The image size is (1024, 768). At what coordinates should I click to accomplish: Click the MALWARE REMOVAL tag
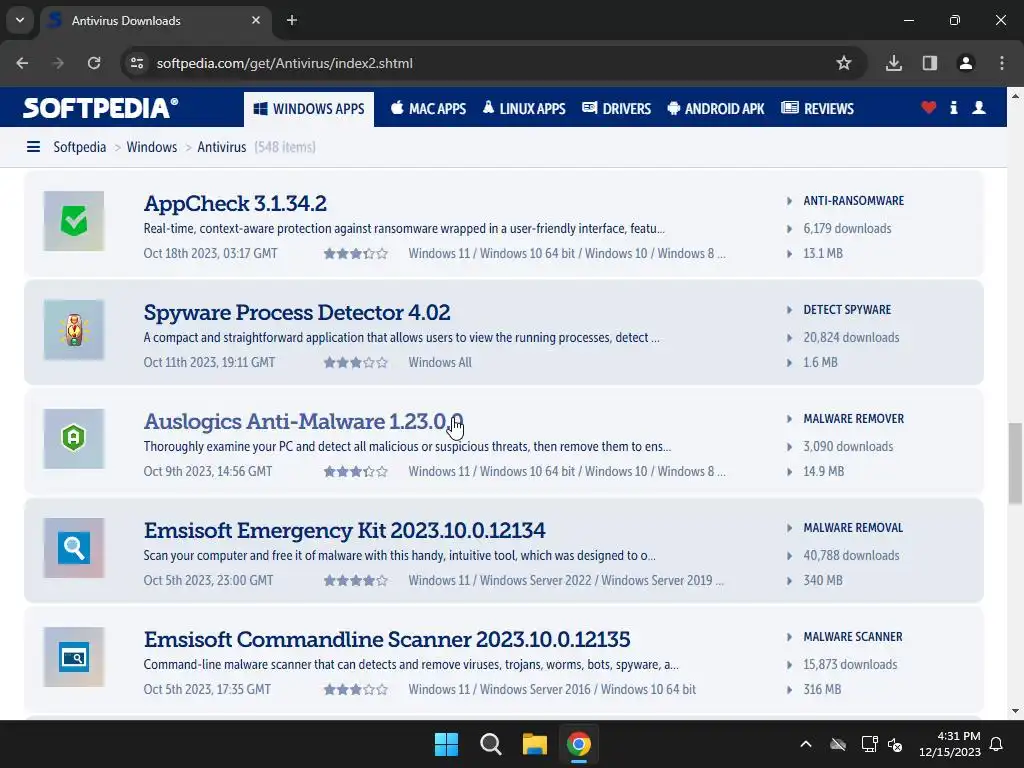point(853,528)
